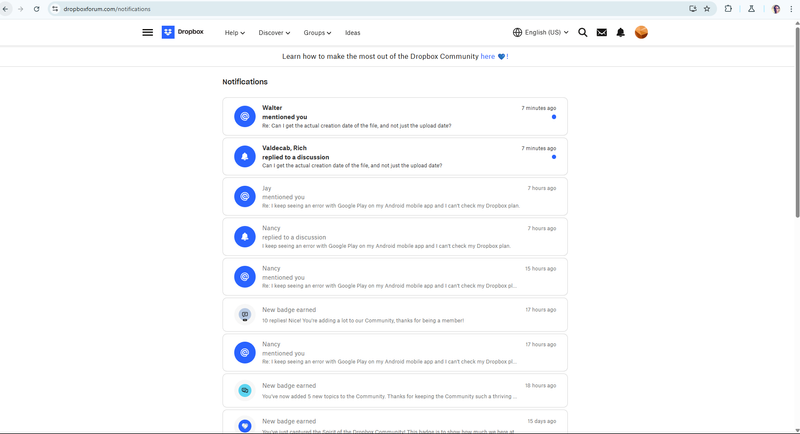Bookmark this page with star icon
Image resolution: width=800 pixels, height=434 pixels.
pyautogui.click(x=707, y=8)
